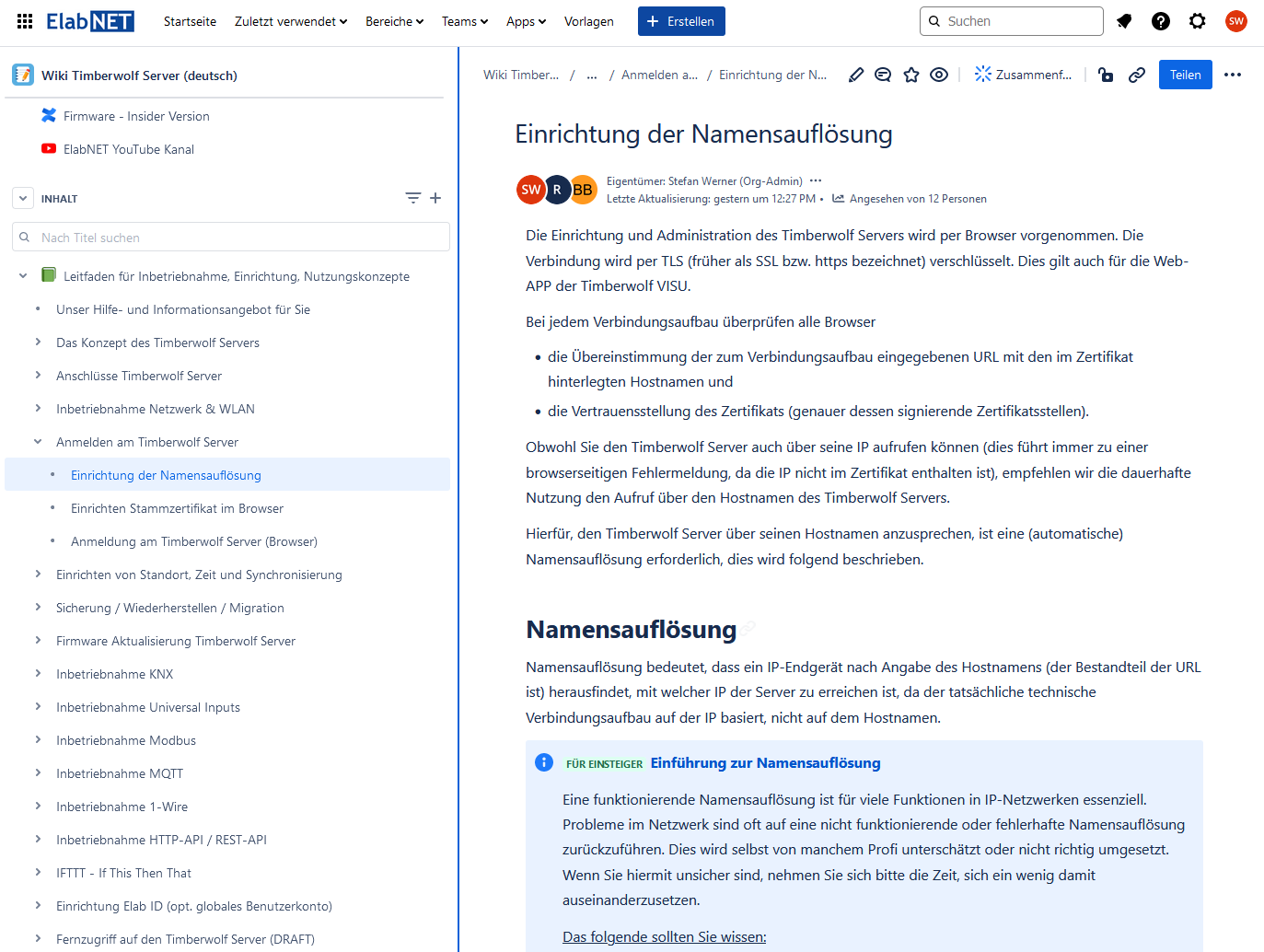
Task: Open the Apps menu
Action: (527, 21)
